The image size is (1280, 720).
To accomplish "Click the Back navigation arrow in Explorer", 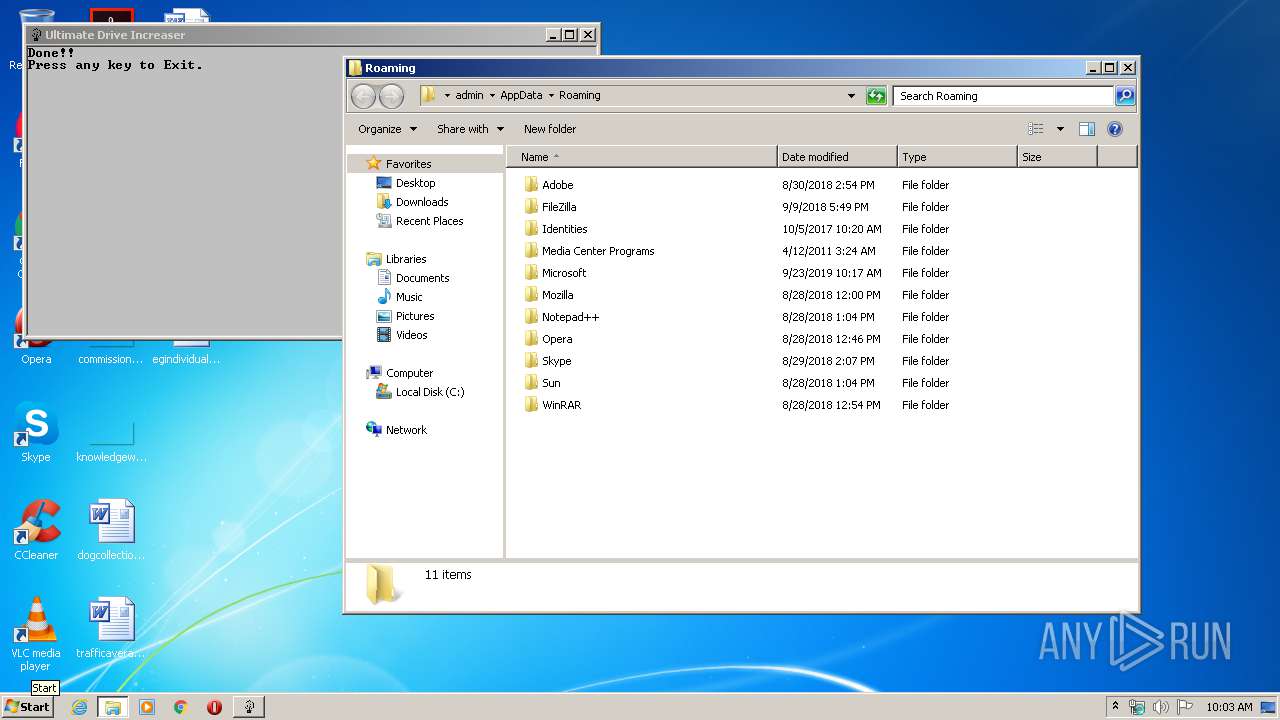I will (363, 96).
